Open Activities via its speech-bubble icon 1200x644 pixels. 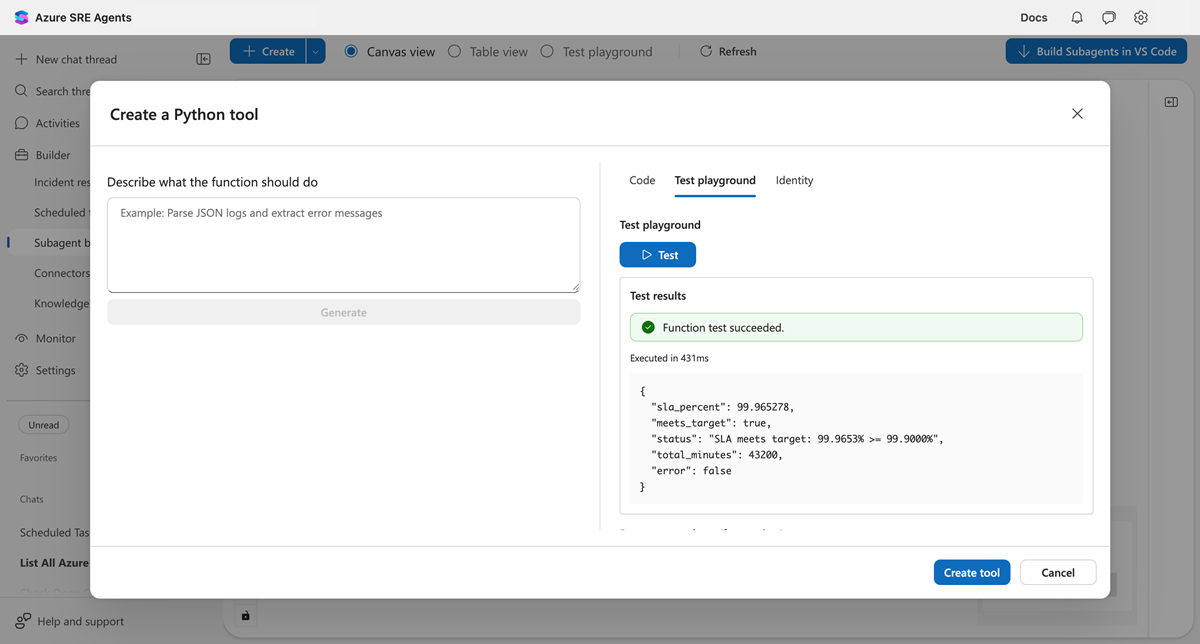(23, 122)
